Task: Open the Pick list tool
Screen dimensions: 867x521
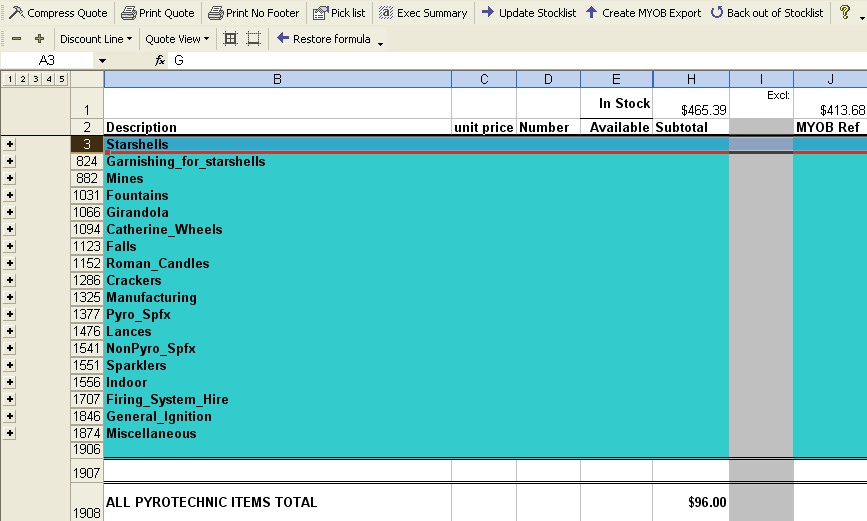Action: click(339, 13)
